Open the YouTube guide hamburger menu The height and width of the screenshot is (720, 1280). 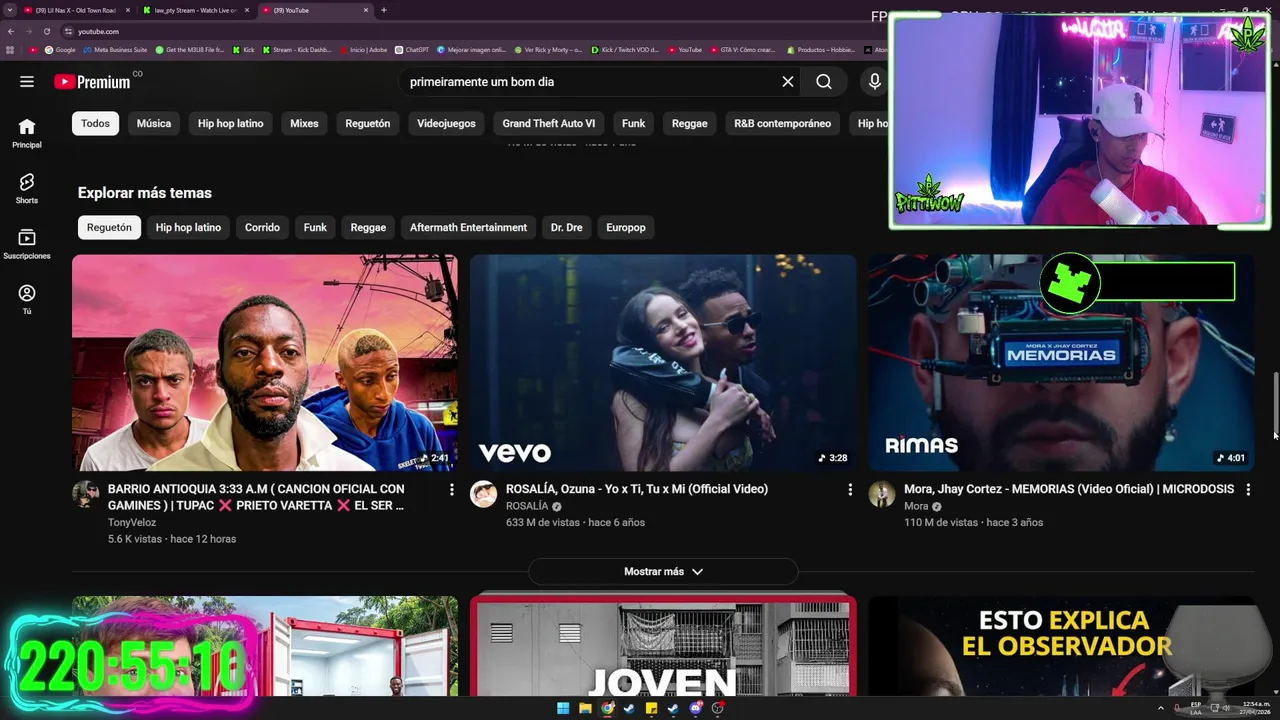click(x=27, y=82)
